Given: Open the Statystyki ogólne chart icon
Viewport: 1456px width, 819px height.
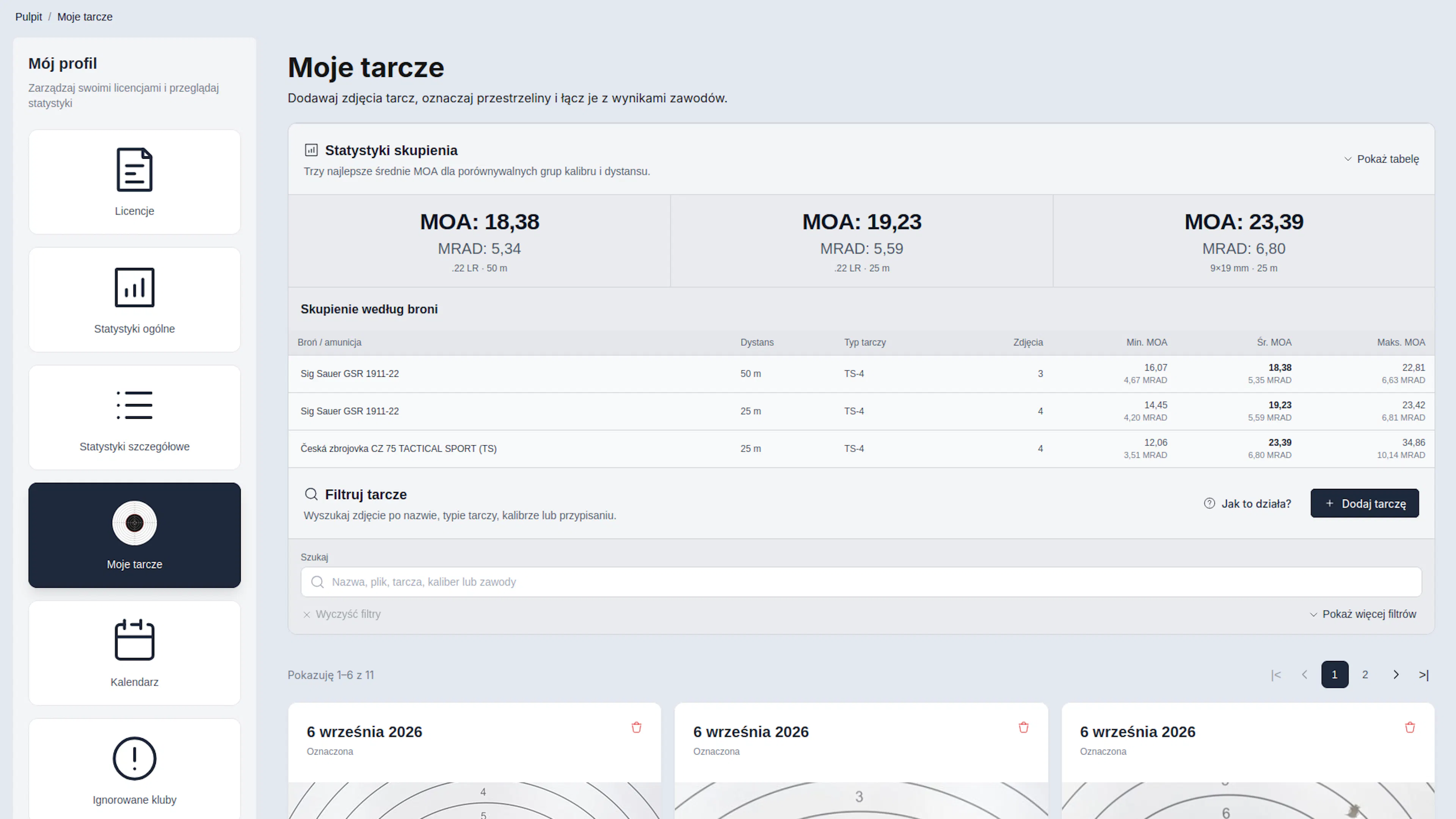Looking at the screenshot, I should point(135,288).
